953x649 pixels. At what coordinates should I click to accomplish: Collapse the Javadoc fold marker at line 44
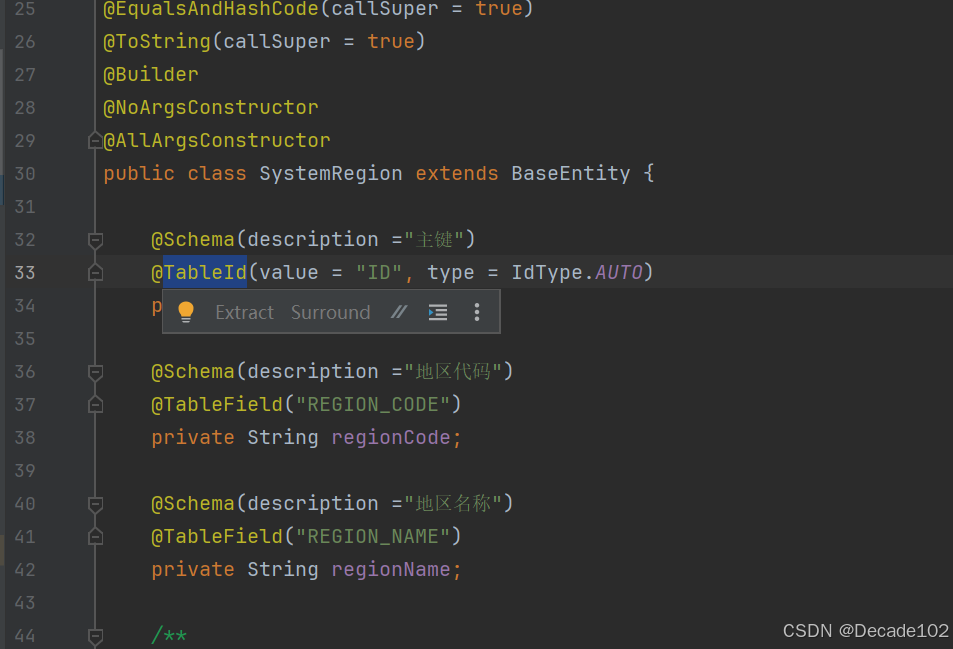click(95, 636)
